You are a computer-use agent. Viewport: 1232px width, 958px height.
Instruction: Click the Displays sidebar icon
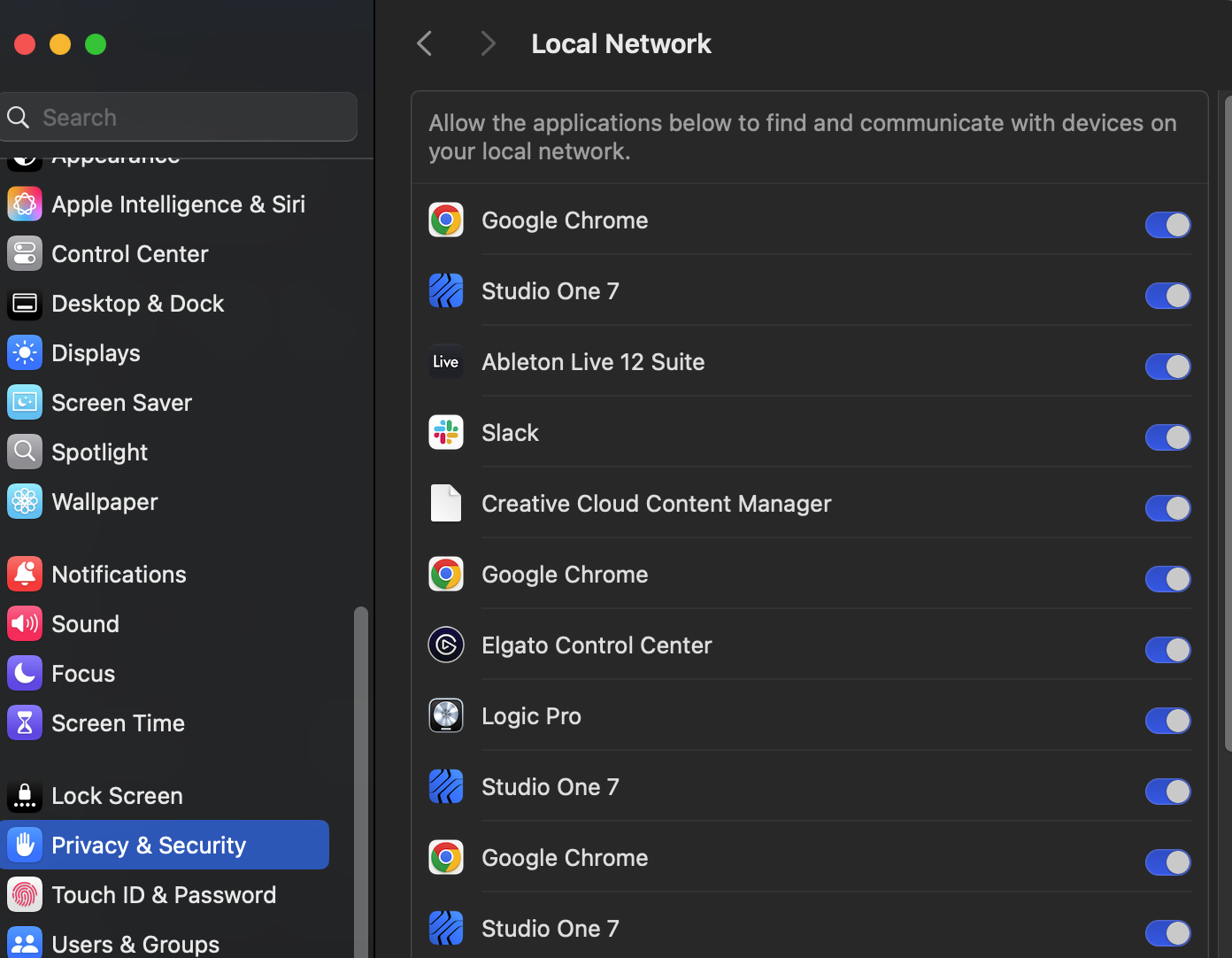(x=25, y=353)
